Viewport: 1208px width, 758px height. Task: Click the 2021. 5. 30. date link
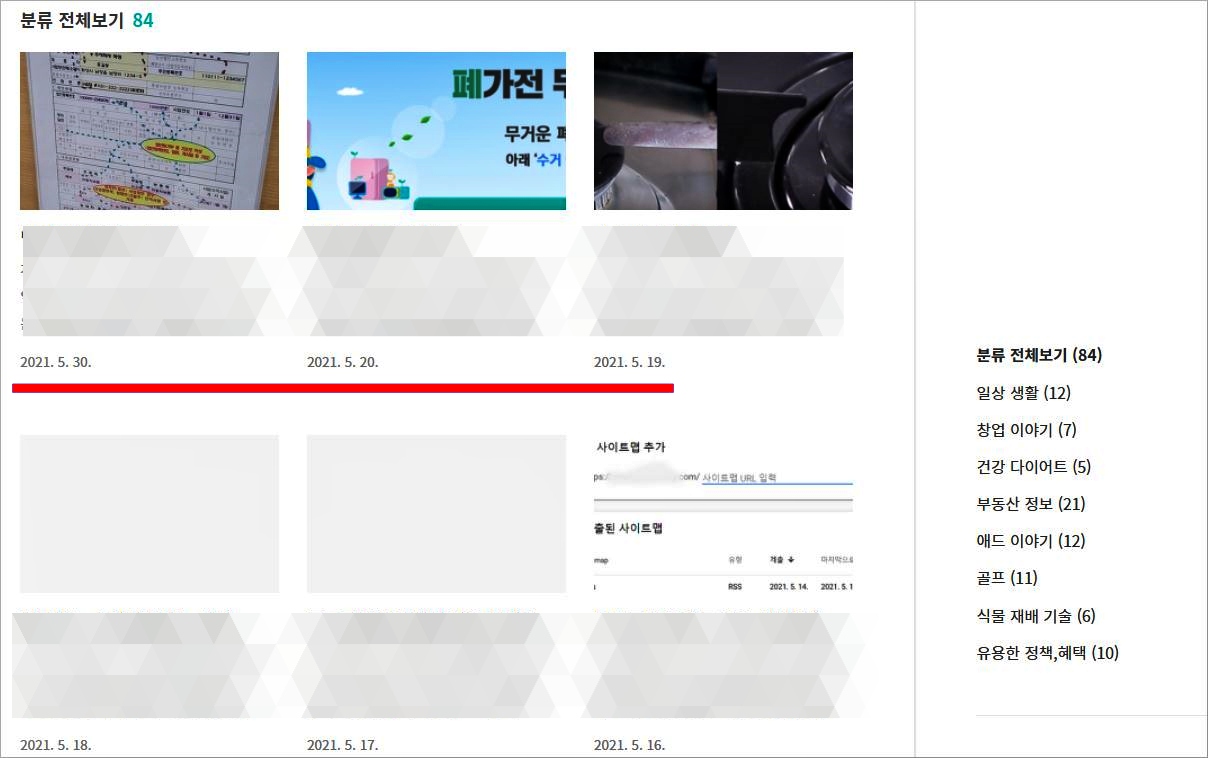[56, 362]
